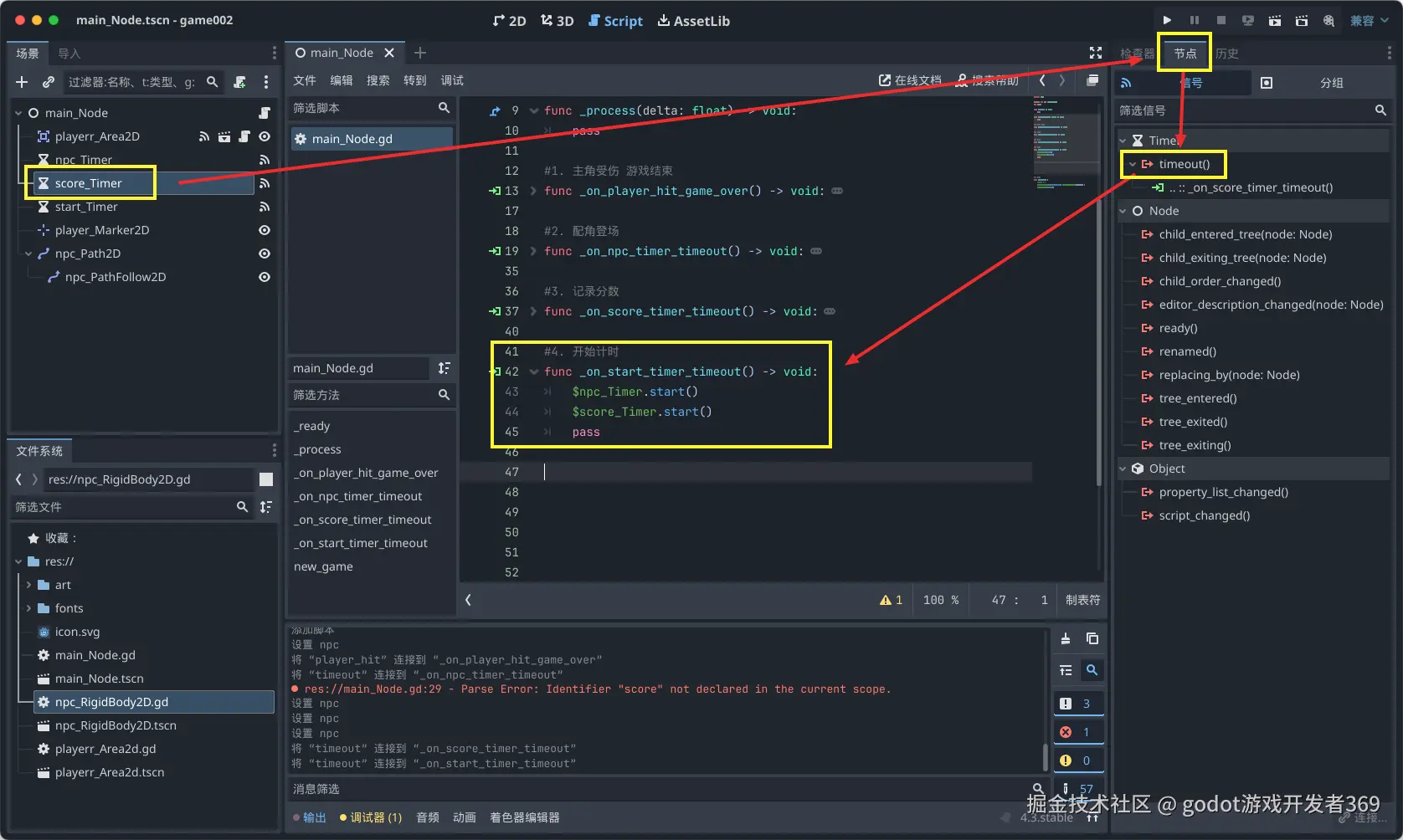Click the output panel vertical scrollbar
This screenshot has height=840, width=1403.
click(x=1045, y=756)
